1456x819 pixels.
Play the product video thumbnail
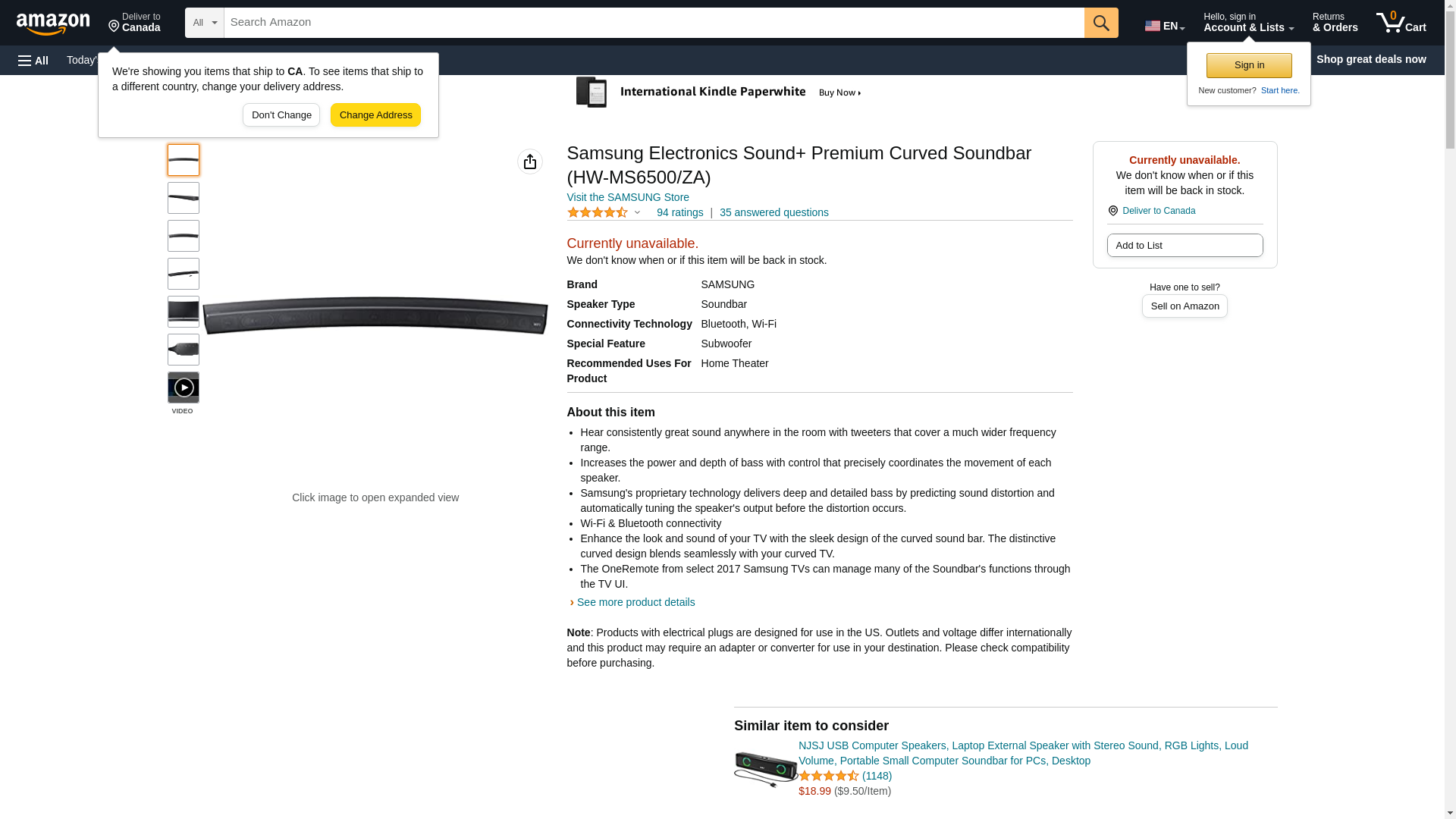(x=184, y=388)
